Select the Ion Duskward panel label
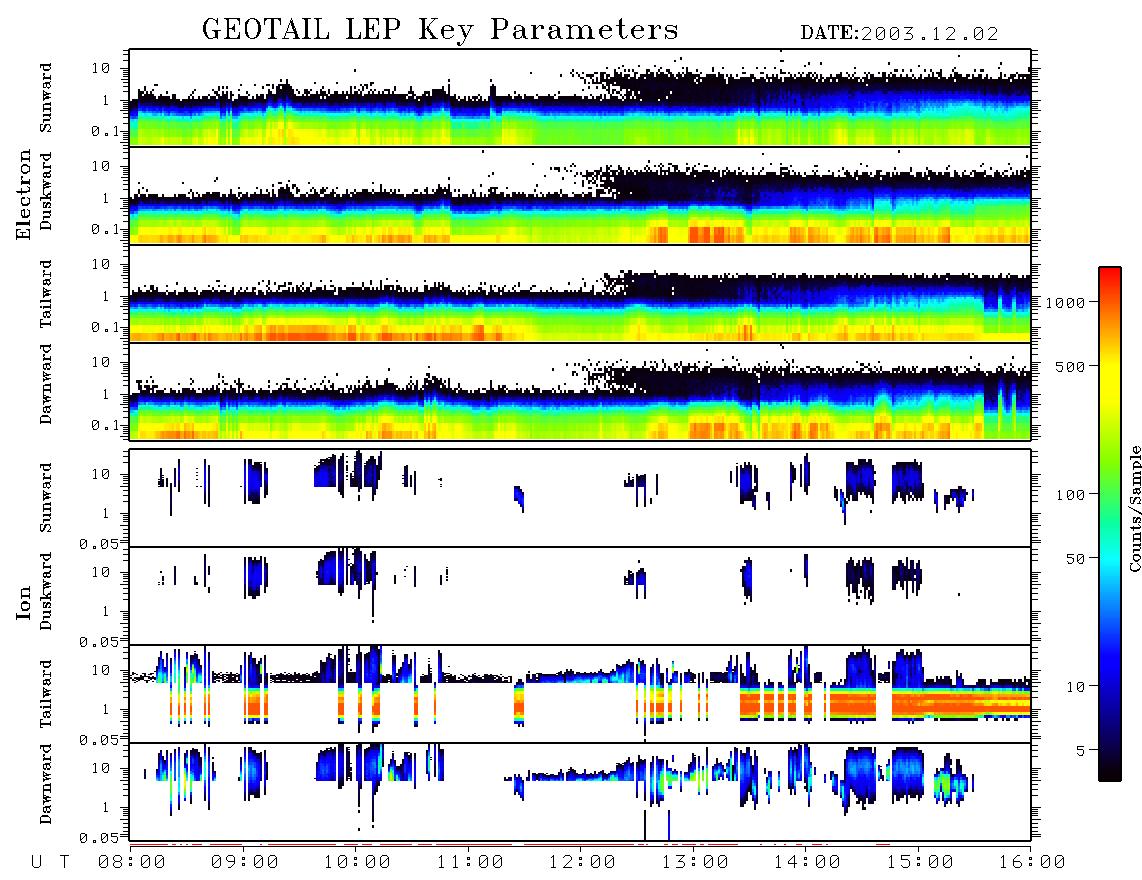 pyautogui.click(x=46, y=592)
